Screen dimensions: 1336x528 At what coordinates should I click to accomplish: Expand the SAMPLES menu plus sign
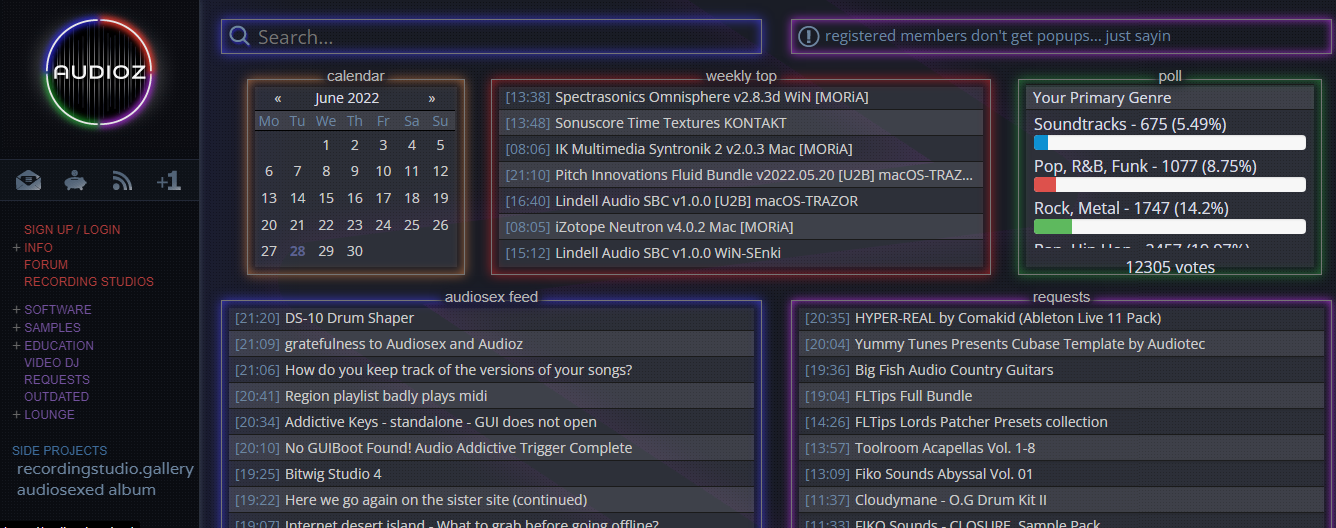coord(16,328)
